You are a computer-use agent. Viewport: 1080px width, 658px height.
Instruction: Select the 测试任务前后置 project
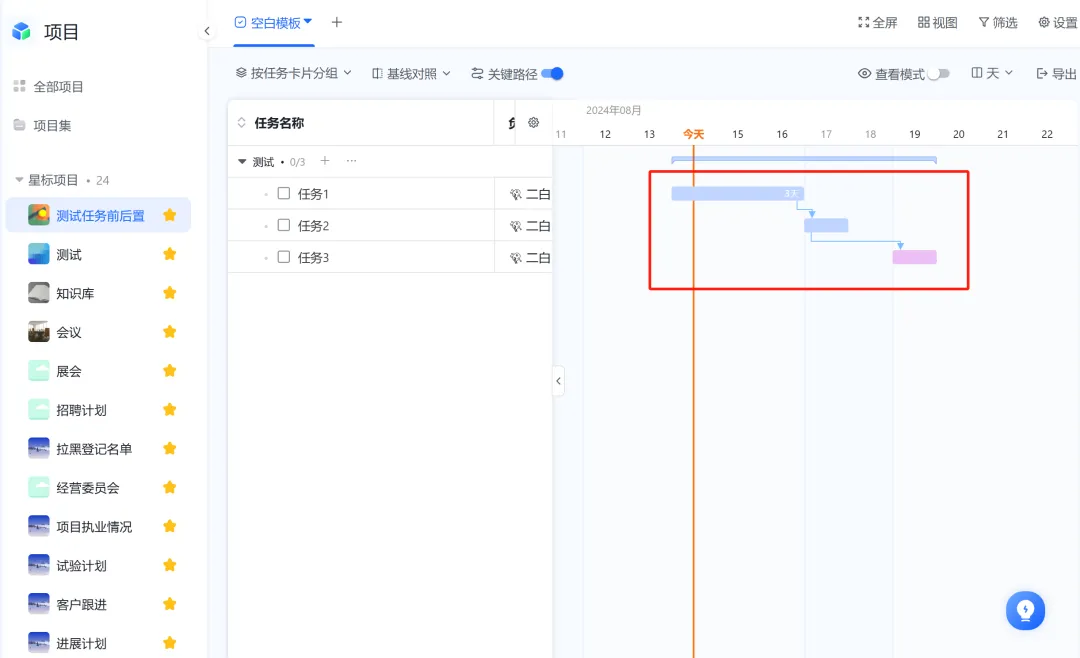(98, 216)
